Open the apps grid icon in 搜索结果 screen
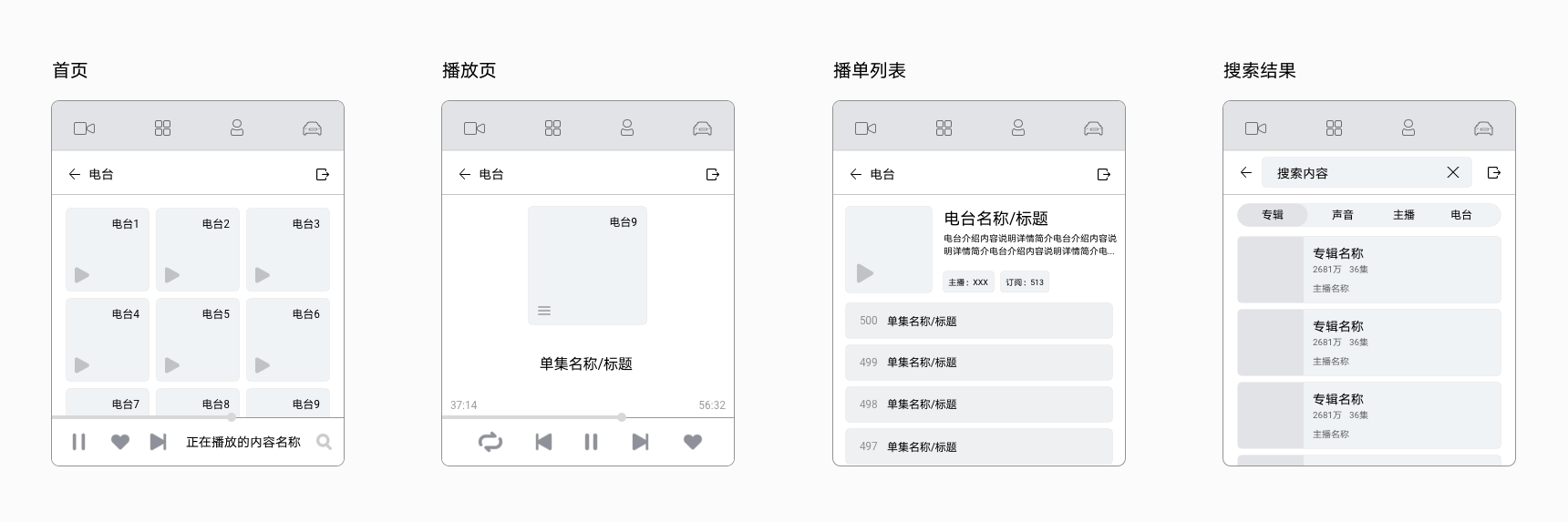 (x=1334, y=128)
